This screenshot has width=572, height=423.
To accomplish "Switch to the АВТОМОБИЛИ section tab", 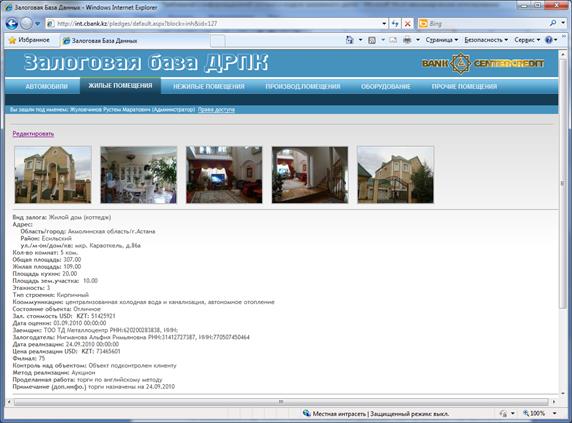I will coord(46,87).
